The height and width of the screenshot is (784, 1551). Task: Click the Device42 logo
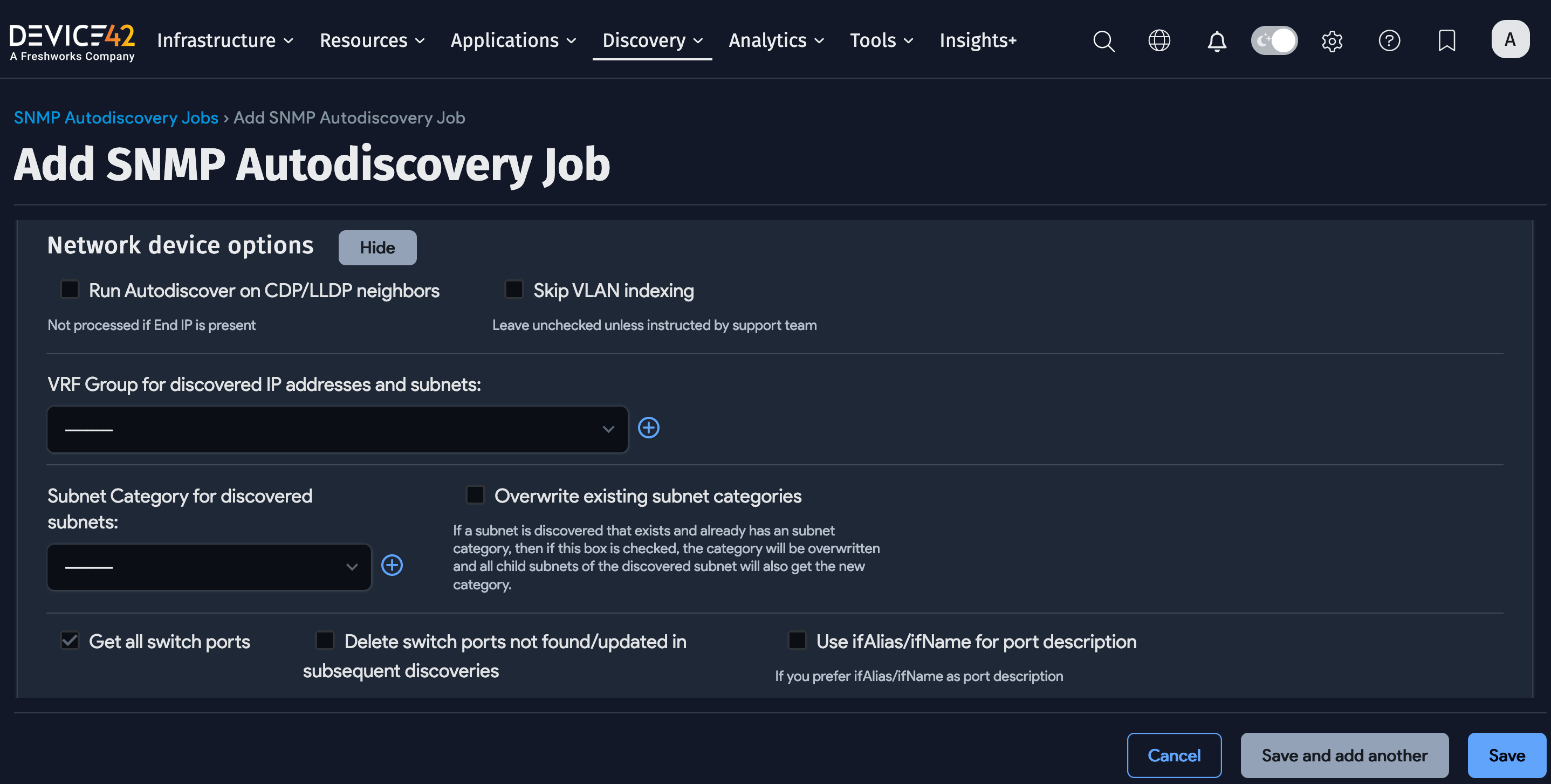pos(72,41)
